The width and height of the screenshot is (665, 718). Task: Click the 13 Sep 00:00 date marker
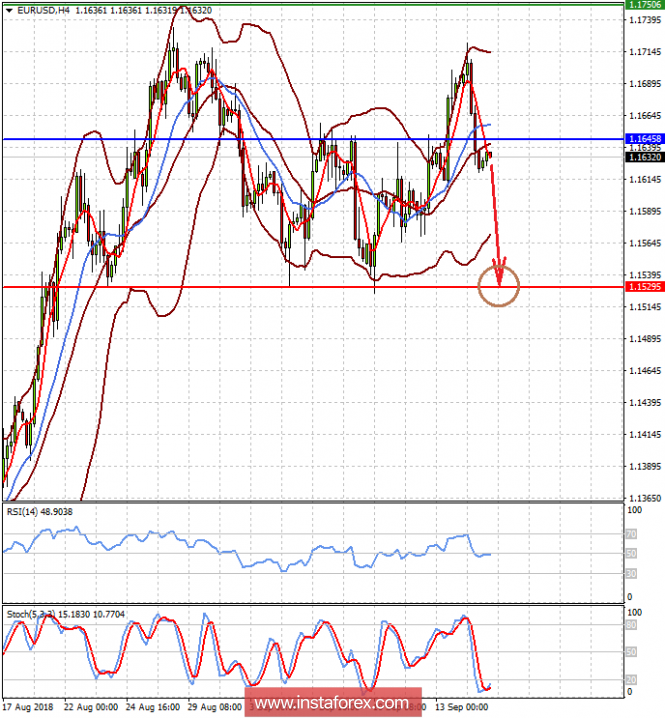pyautogui.click(x=461, y=707)
